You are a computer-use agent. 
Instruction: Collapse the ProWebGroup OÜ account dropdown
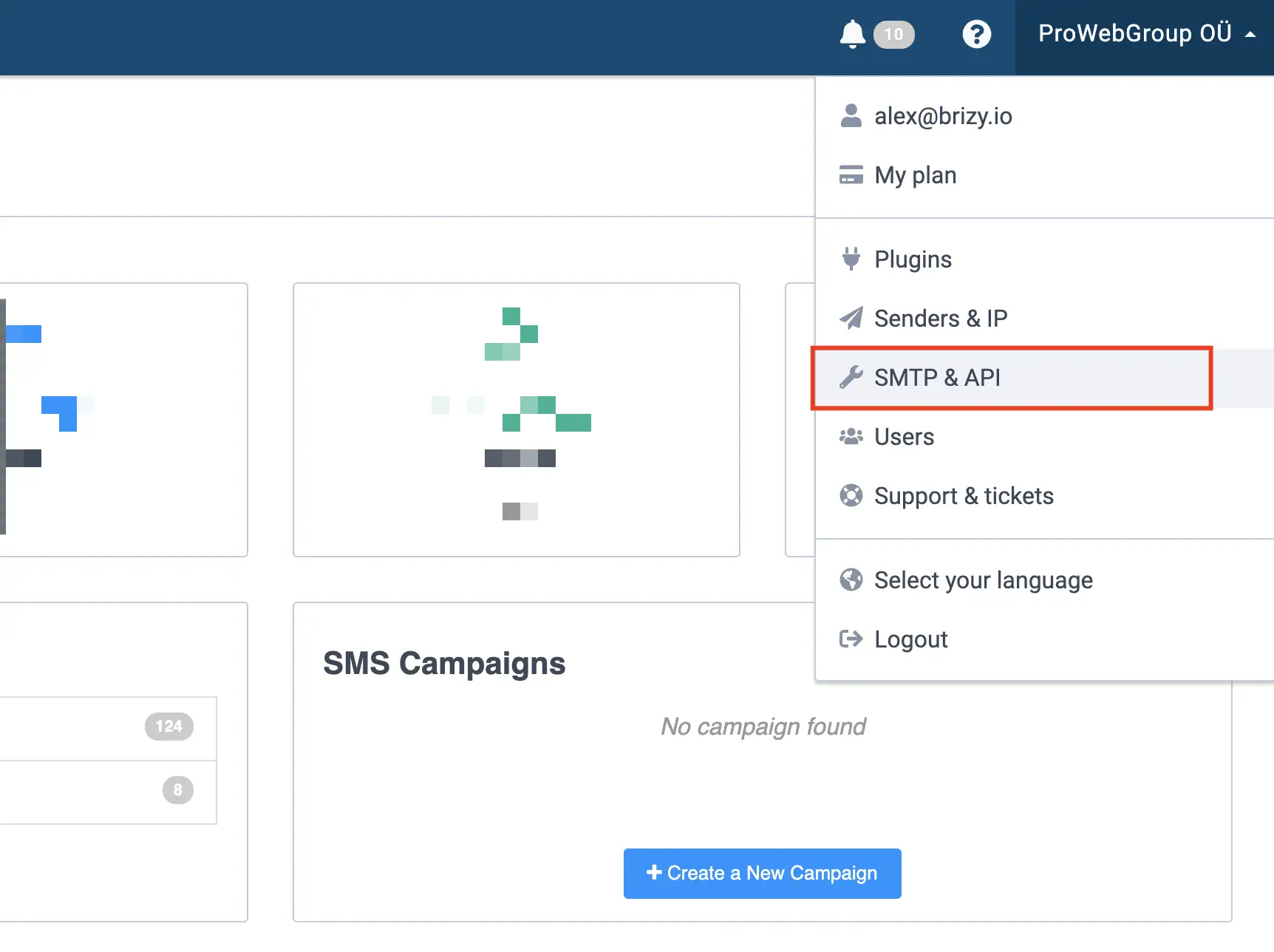pos(1134,34)
